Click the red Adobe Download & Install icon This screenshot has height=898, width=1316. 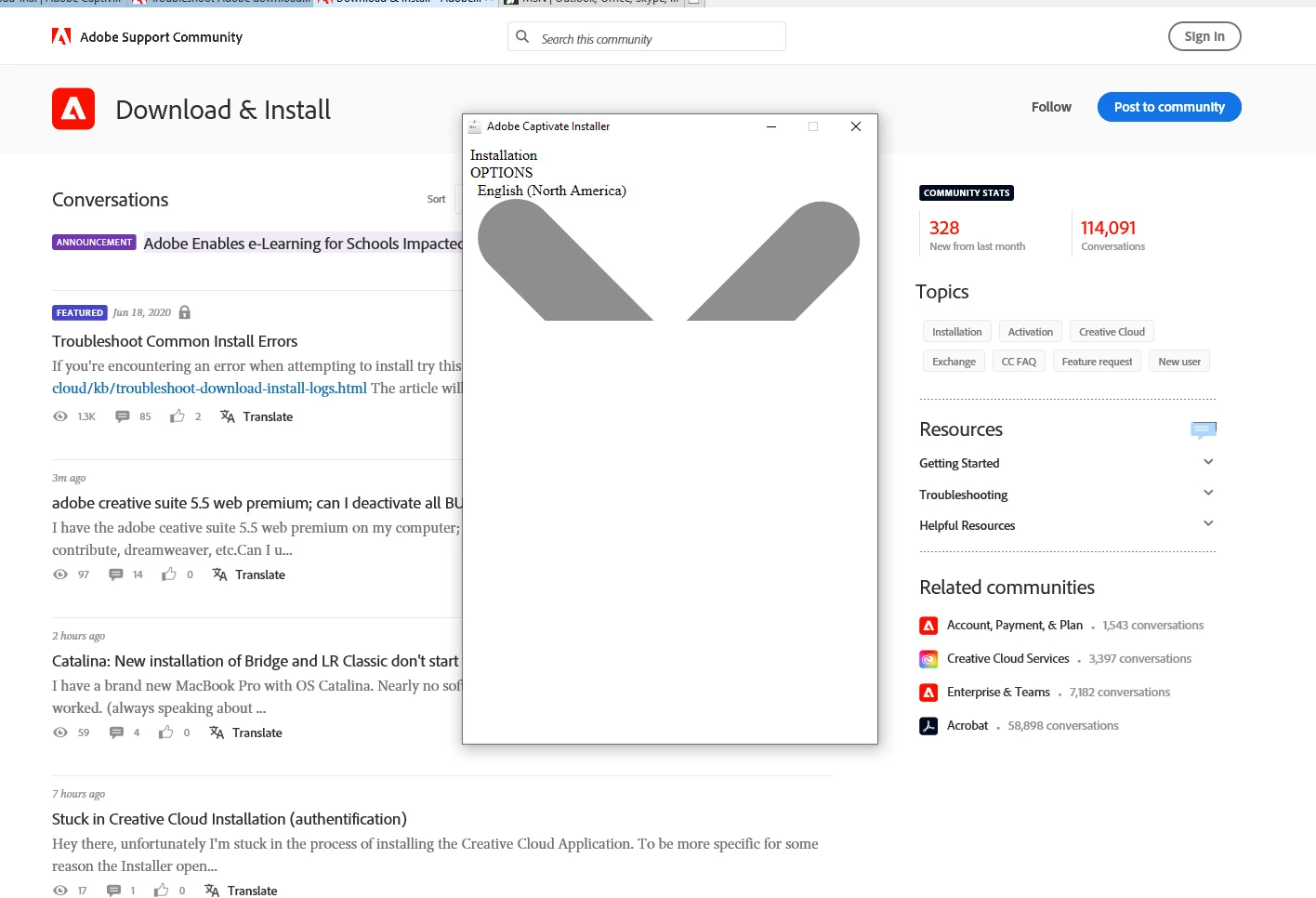click(73, 109)
